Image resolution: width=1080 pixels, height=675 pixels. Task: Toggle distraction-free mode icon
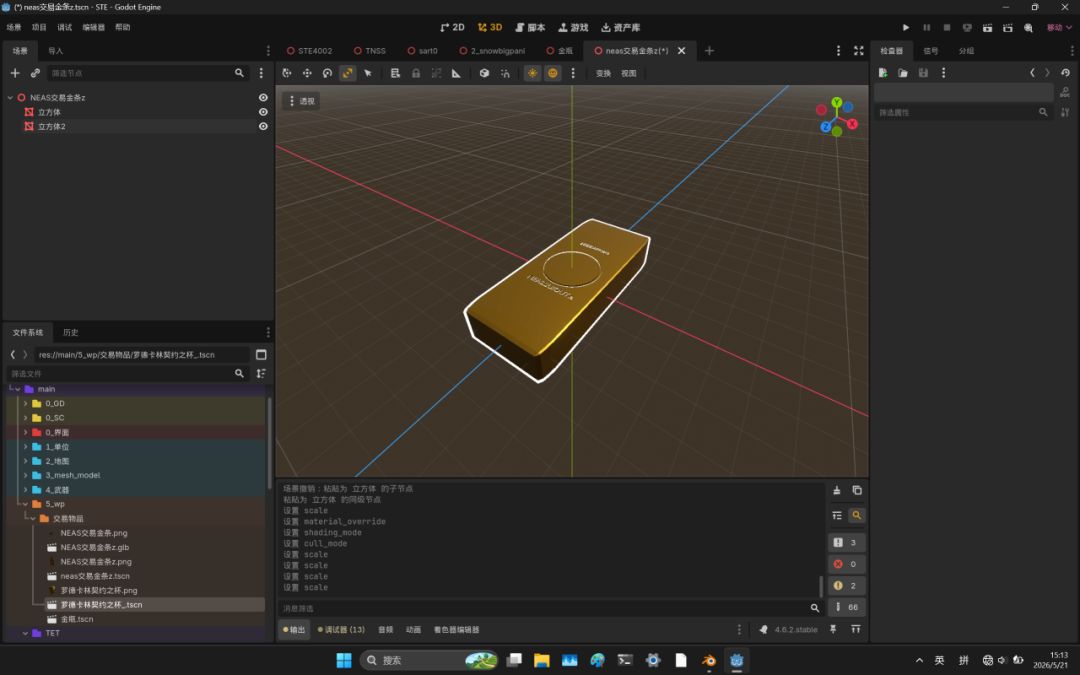858,51
